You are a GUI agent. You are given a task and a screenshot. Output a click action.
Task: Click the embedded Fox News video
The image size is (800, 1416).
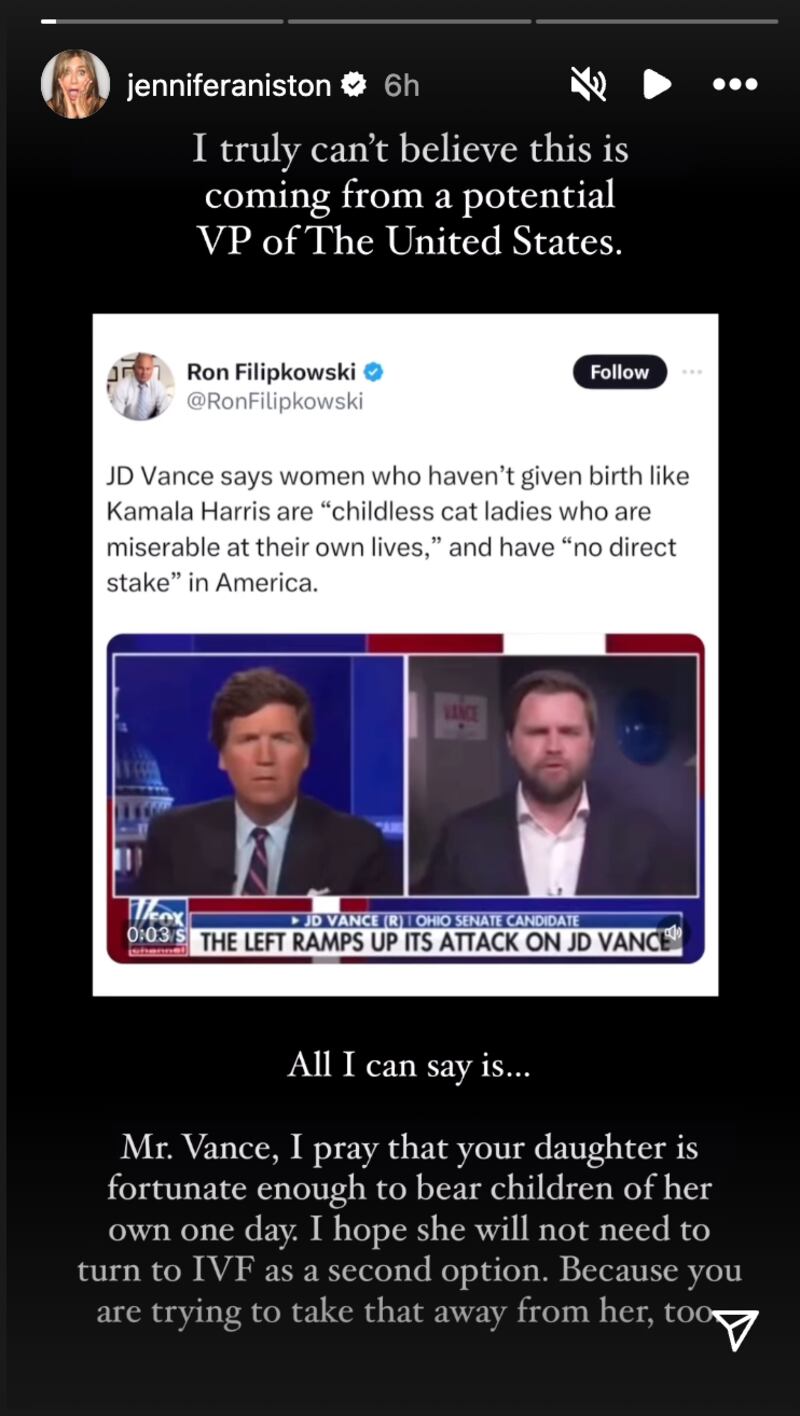(x=405, y=798)
